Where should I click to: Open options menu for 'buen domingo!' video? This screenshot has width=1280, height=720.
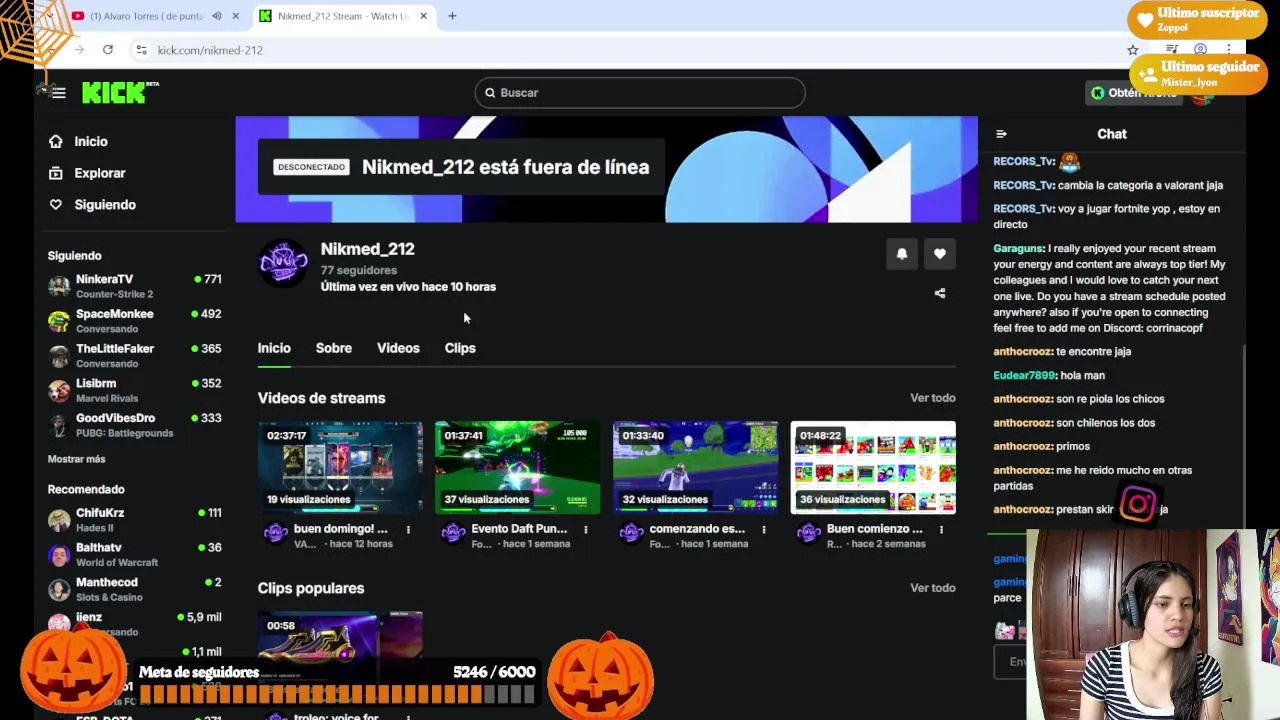coord(408,529)
